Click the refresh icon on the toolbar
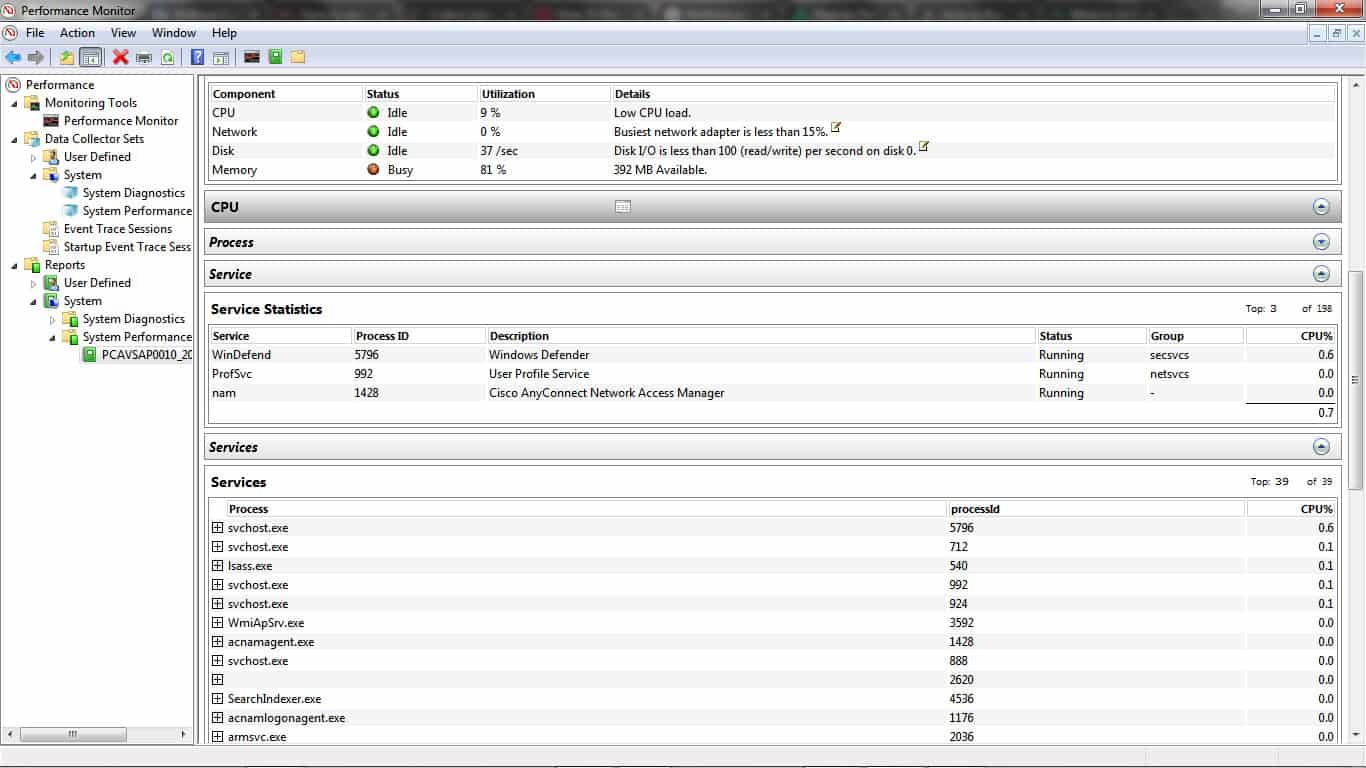The image size is (1366, 768). pos(166,57)
